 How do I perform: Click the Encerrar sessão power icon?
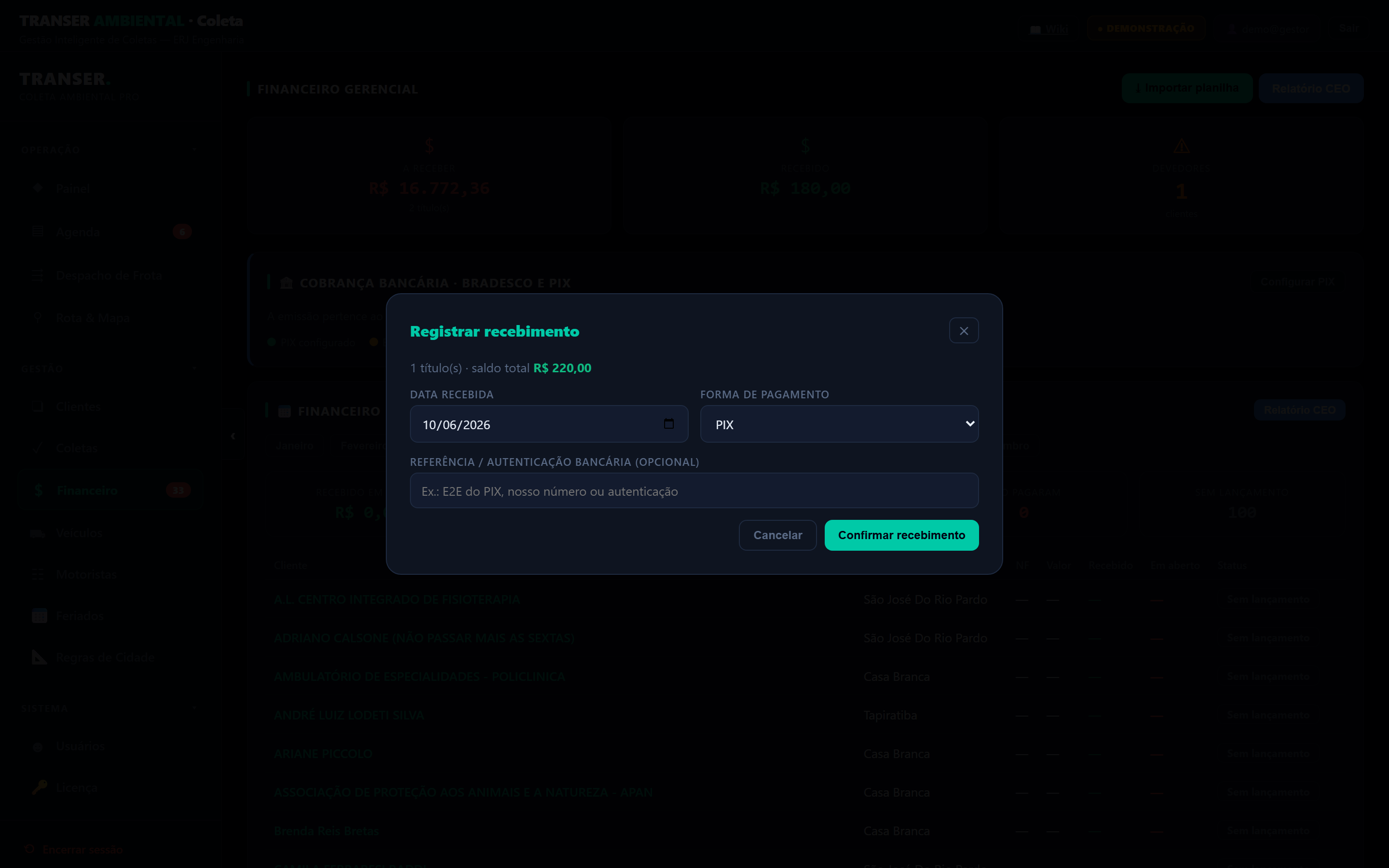tap(30, 849)
